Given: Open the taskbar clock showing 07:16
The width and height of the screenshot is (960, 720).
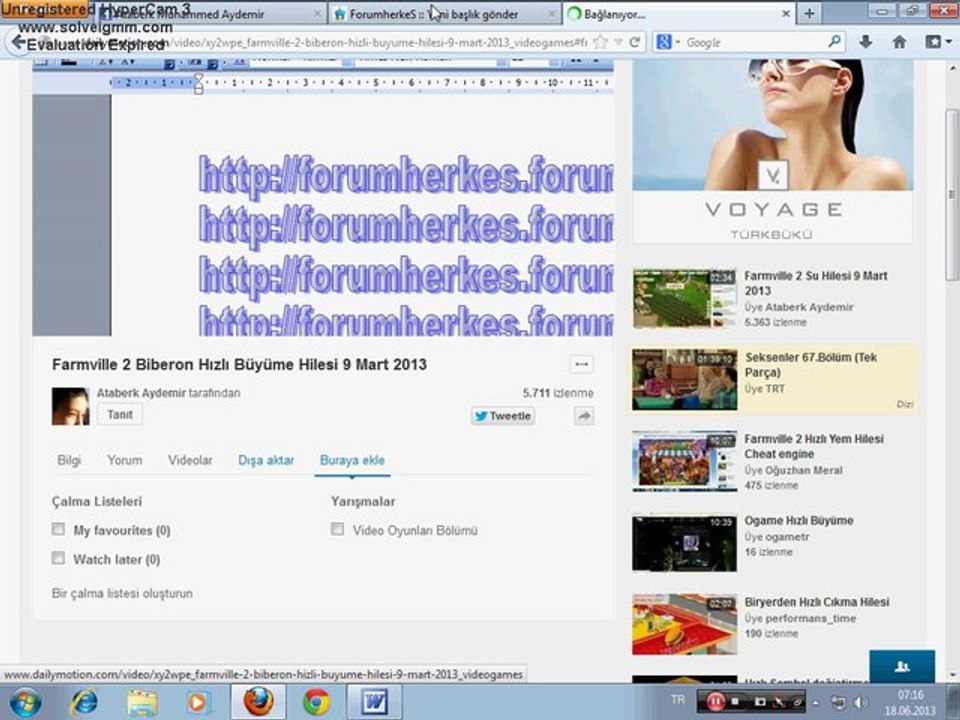Looking at the screenshot, I should pyautogui.click(x=910, y=702).
